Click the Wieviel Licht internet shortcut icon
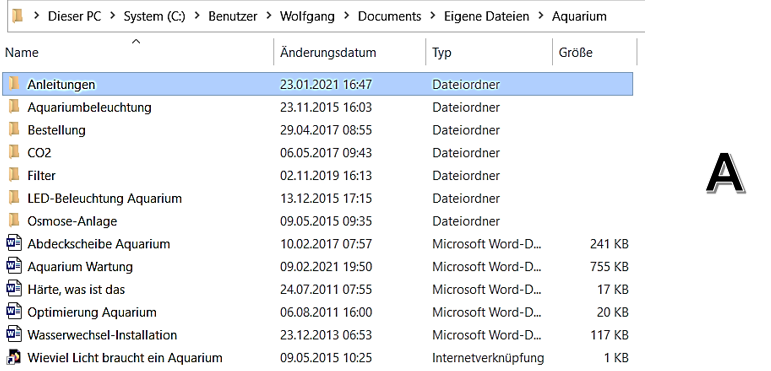Screen dimensions: 771x371 [x=14, y=357]
